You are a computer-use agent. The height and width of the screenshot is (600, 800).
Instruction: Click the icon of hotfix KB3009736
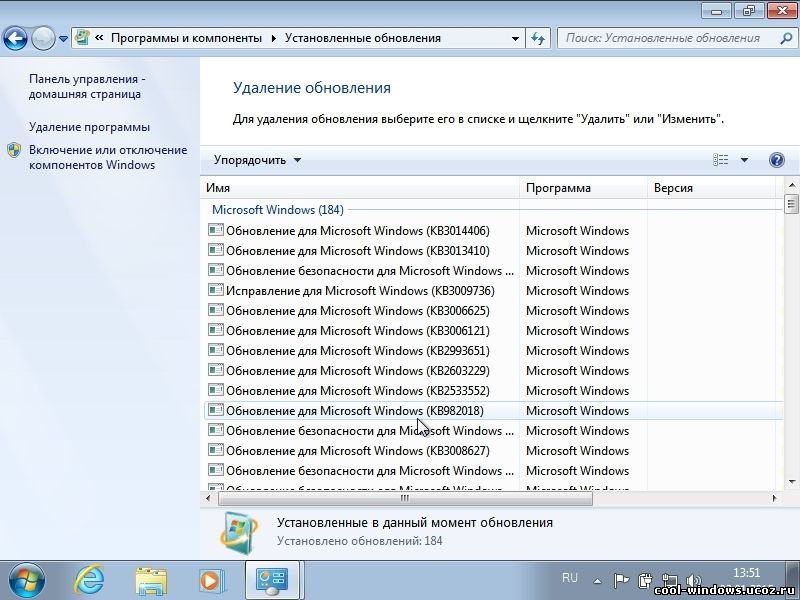point(216,290)
